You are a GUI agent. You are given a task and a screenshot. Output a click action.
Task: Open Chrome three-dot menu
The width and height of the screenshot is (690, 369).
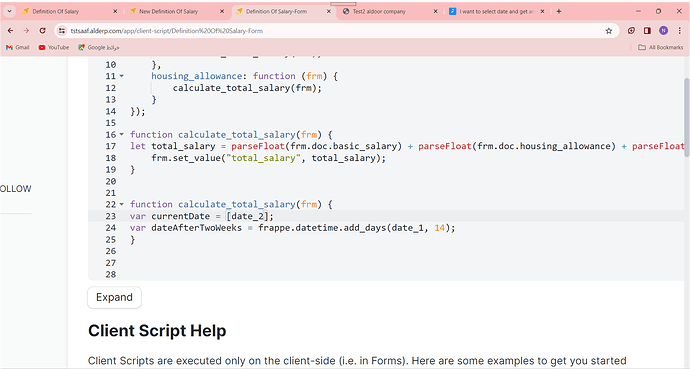pos(680,31)
